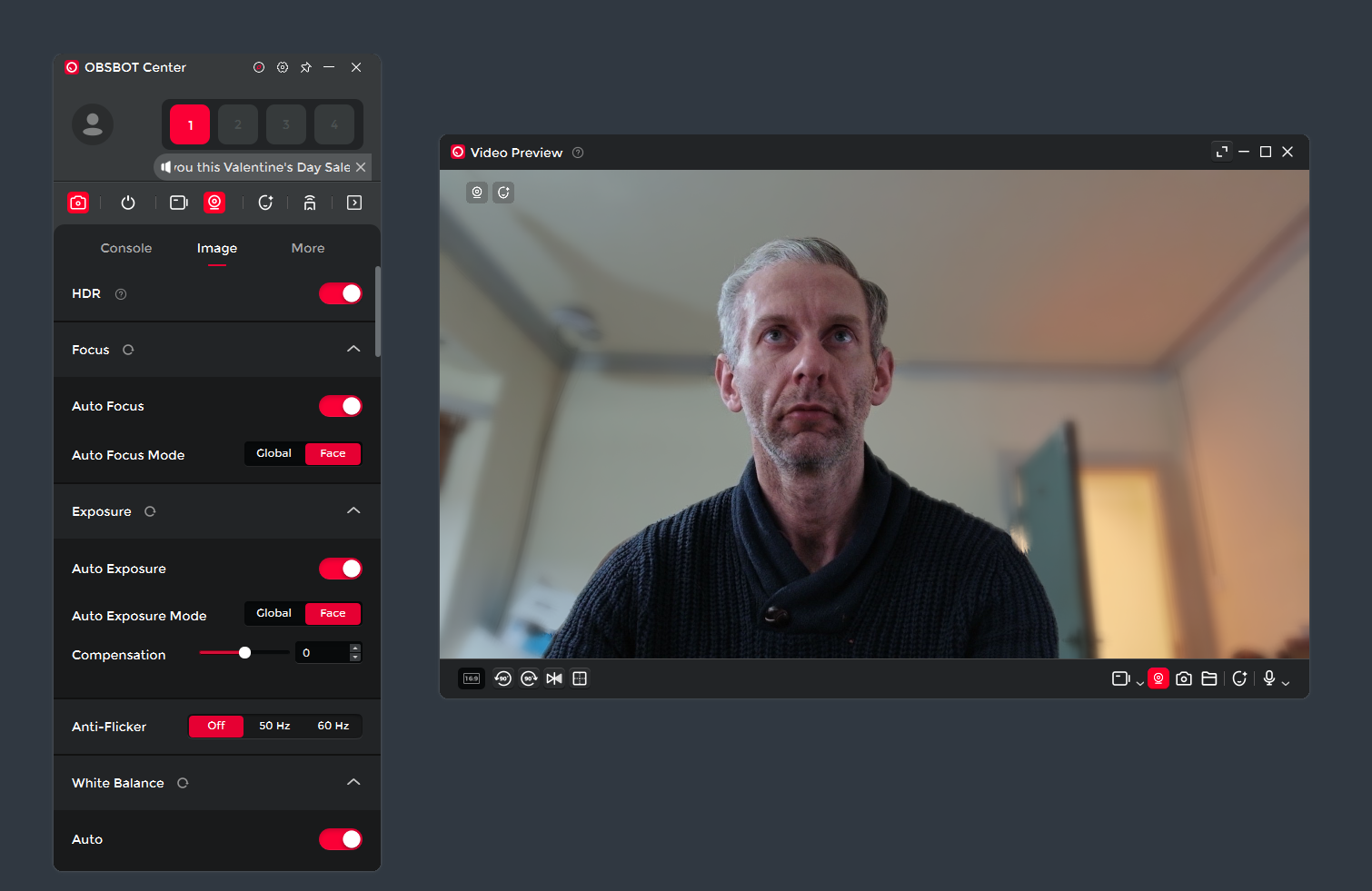Flip the video preview horizontally with mirror icon
The image size is (1372, 891).
tap(554, 678)
